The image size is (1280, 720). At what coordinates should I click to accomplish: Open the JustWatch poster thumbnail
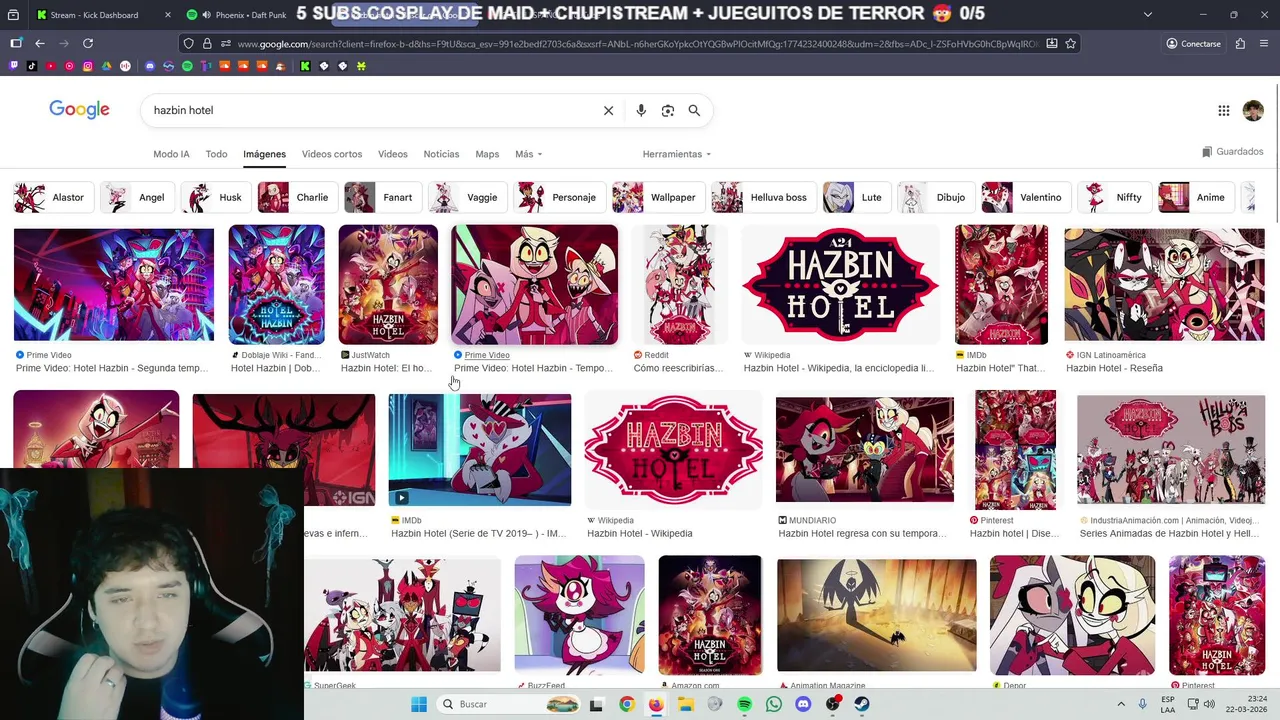coord(388,284)
